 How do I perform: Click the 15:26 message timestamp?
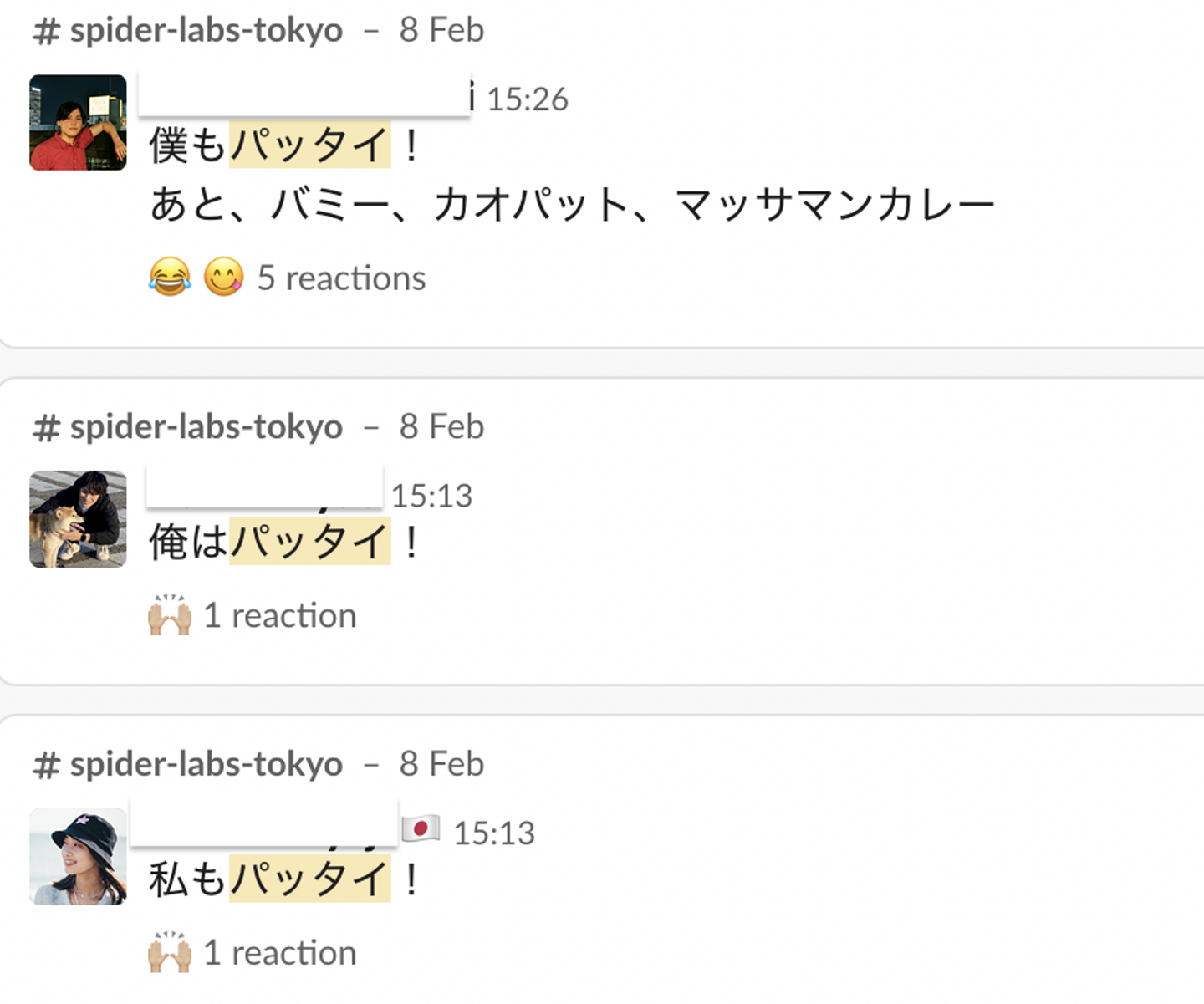527,99
